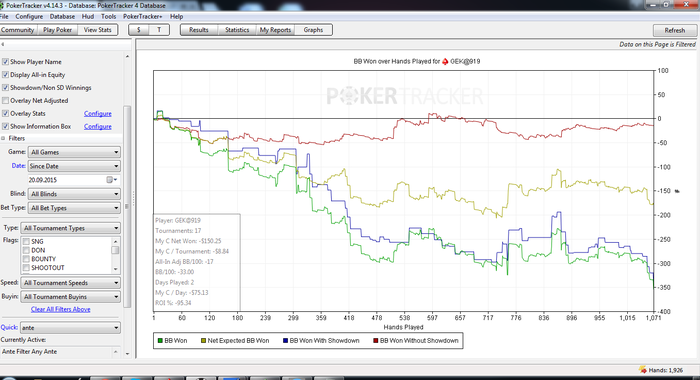Open Configure link for Overlay Stats

tap(98, 113)
